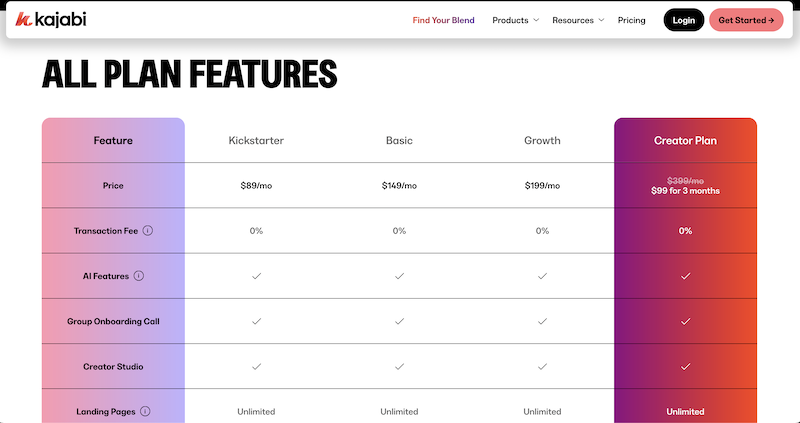Viewport: 800px width, 423px height.
Task: Click the Kickstarter $89/mo price cell
Action: point(256,186)
